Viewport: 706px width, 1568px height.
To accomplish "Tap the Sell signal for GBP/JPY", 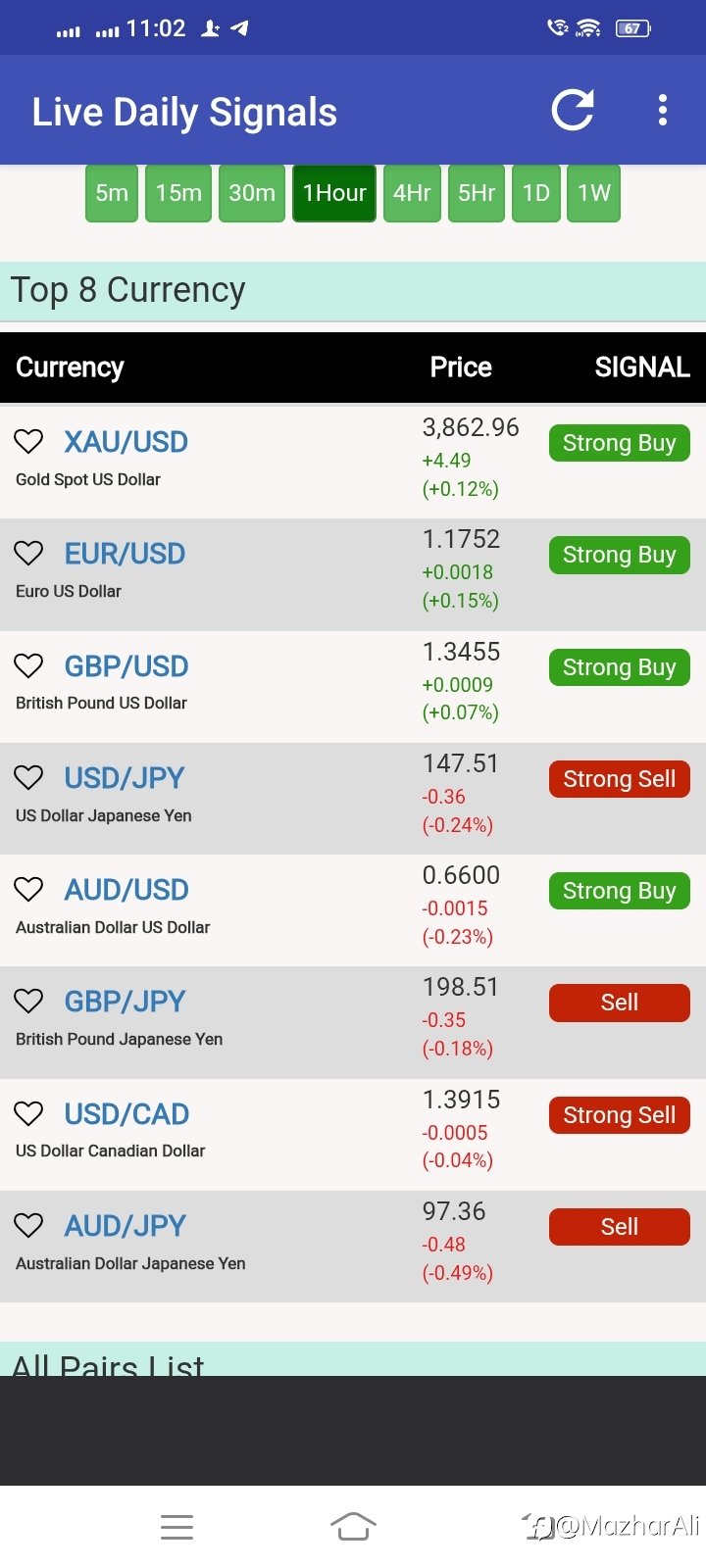I will [619, 1003].
